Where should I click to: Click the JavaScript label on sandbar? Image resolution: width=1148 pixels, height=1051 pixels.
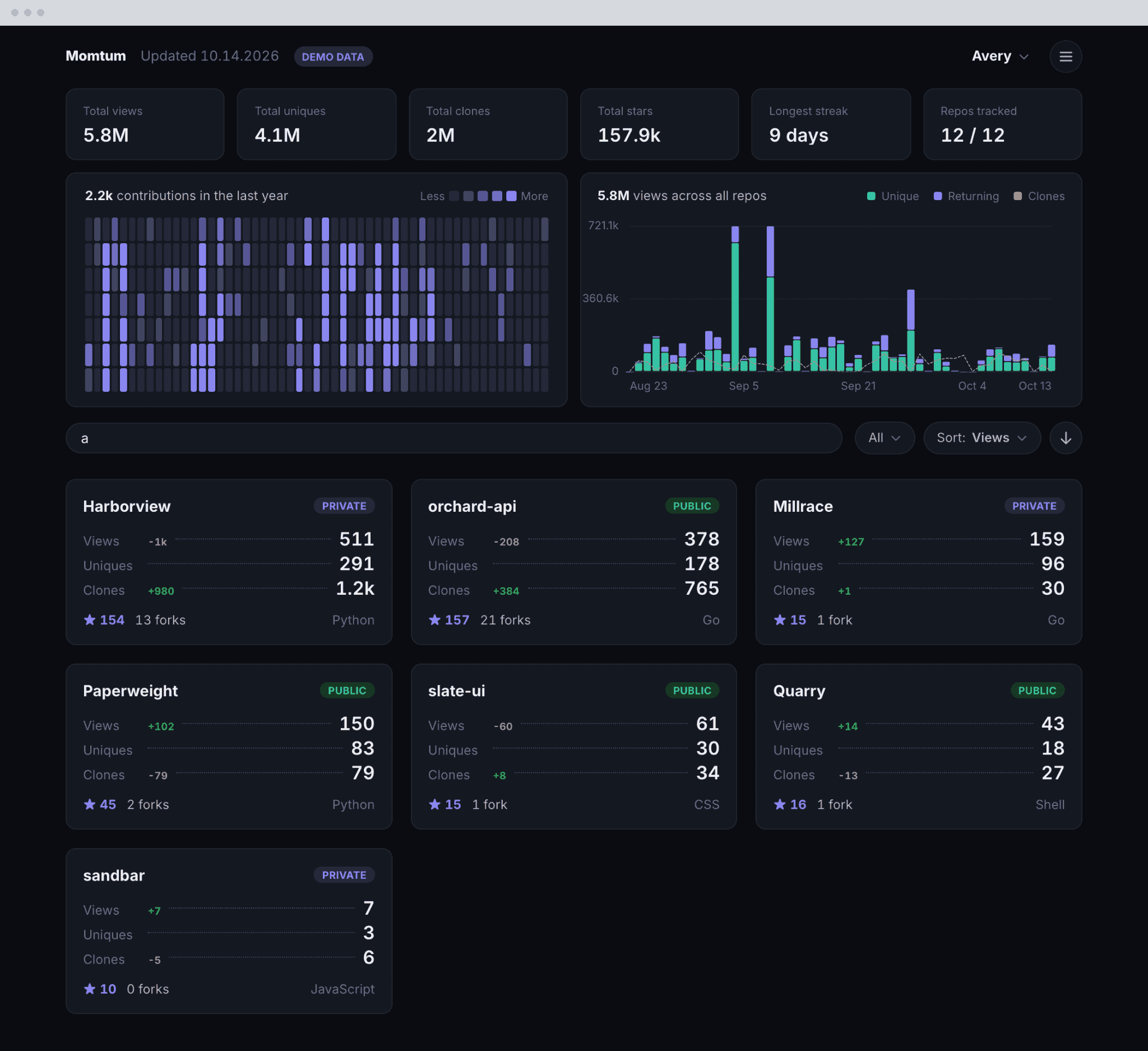(342, 989)
